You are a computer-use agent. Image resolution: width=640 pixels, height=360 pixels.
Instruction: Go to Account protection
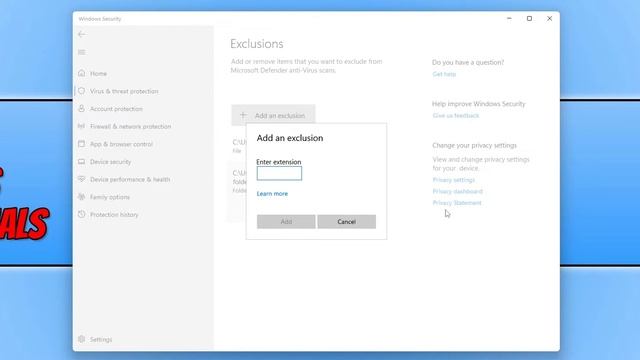pyautogui.click(x=116, y=109)
